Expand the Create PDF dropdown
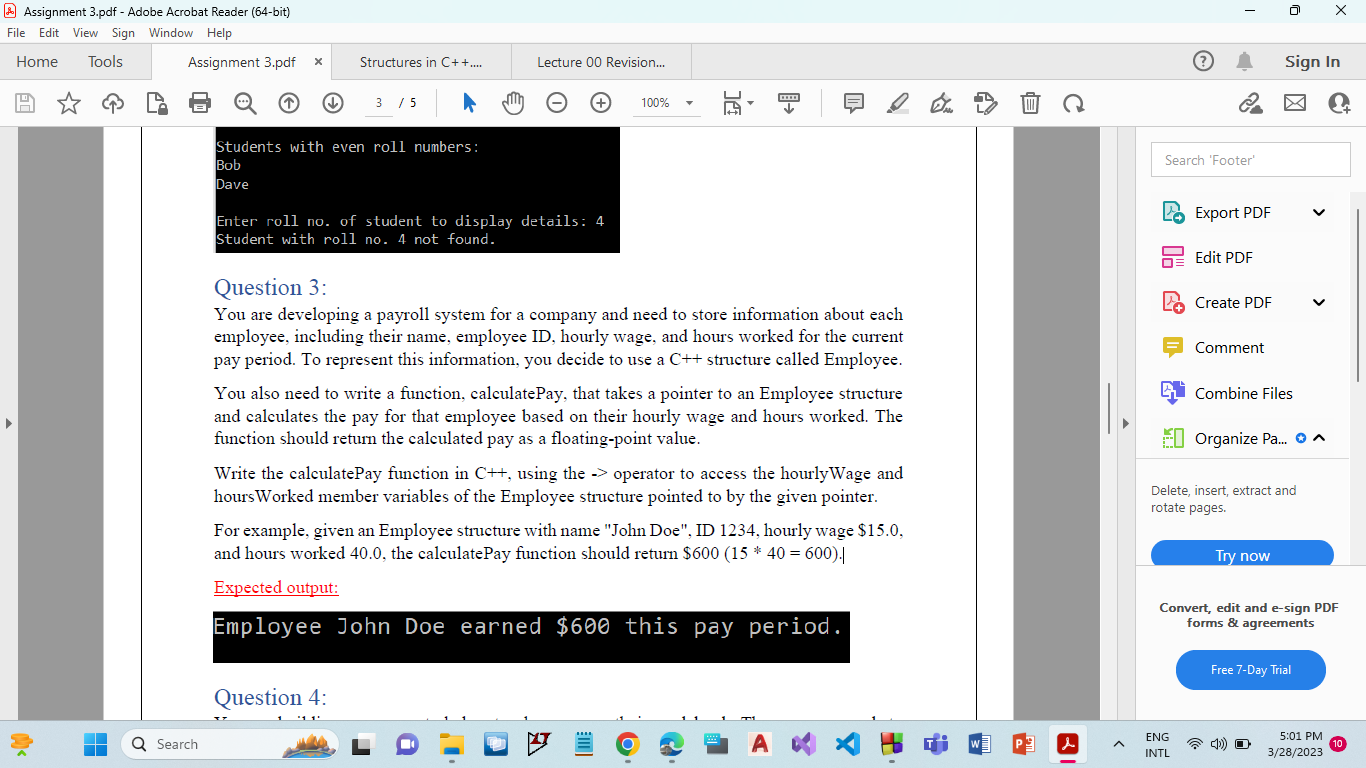Screen dimensions: 1366x768 (x=1318, y=302)
